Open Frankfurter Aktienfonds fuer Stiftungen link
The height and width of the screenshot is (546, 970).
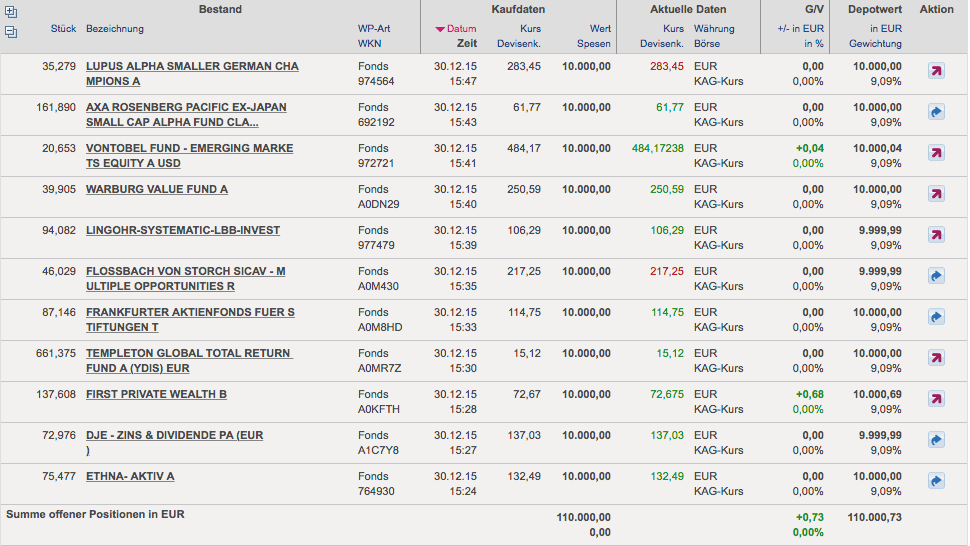coord(190,312)
